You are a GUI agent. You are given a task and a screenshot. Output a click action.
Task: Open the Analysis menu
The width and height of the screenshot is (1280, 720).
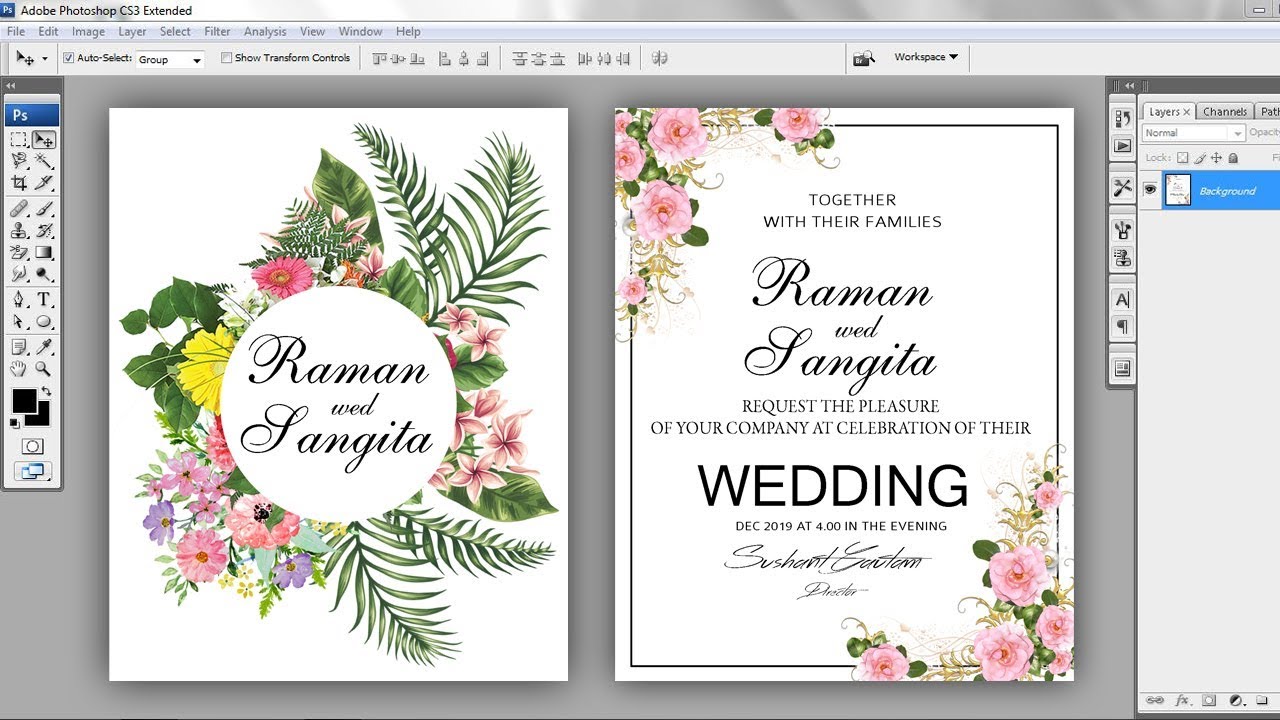click(265, 32)
